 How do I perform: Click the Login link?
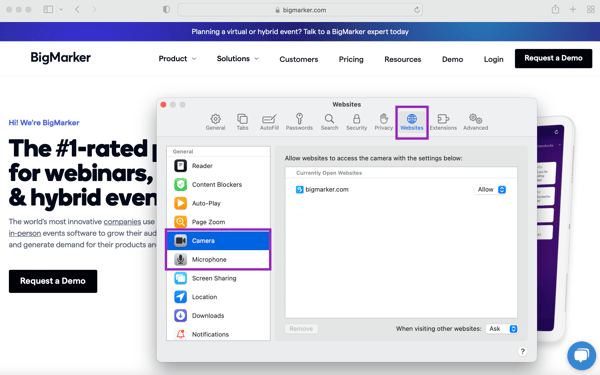[493, 59]
